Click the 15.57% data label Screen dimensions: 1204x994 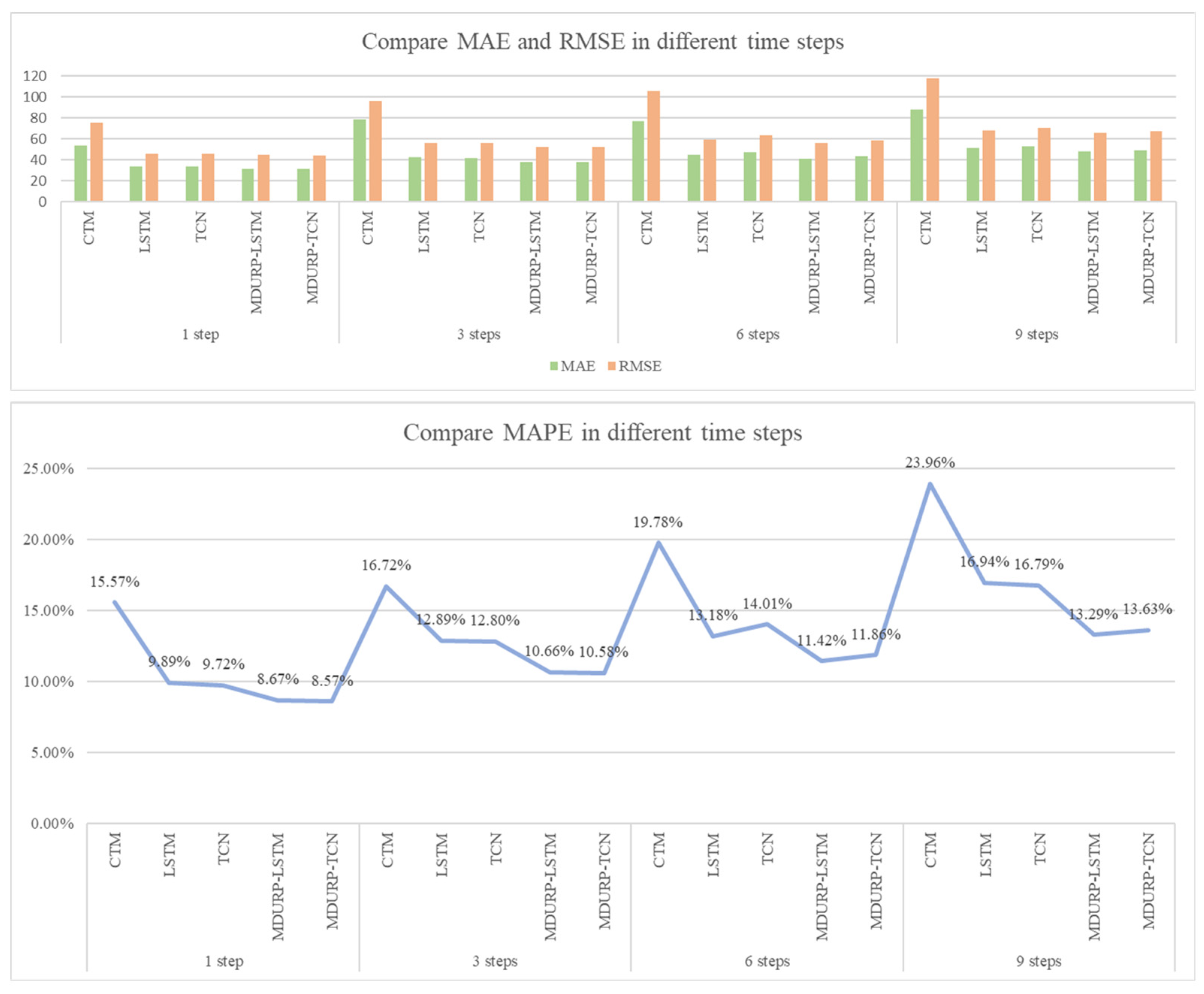(115, 582)
